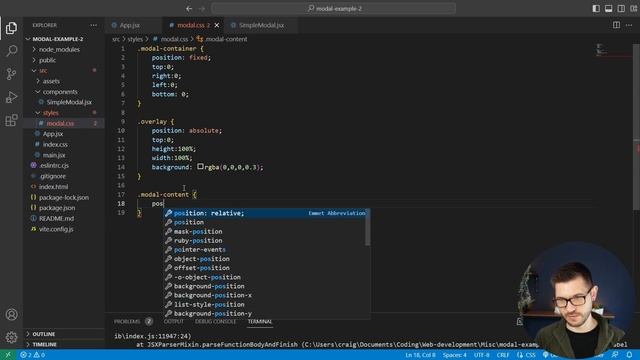Collapse the src folder
The width and height of the screenshot is (640, 360).
click(x=63, y=71)
